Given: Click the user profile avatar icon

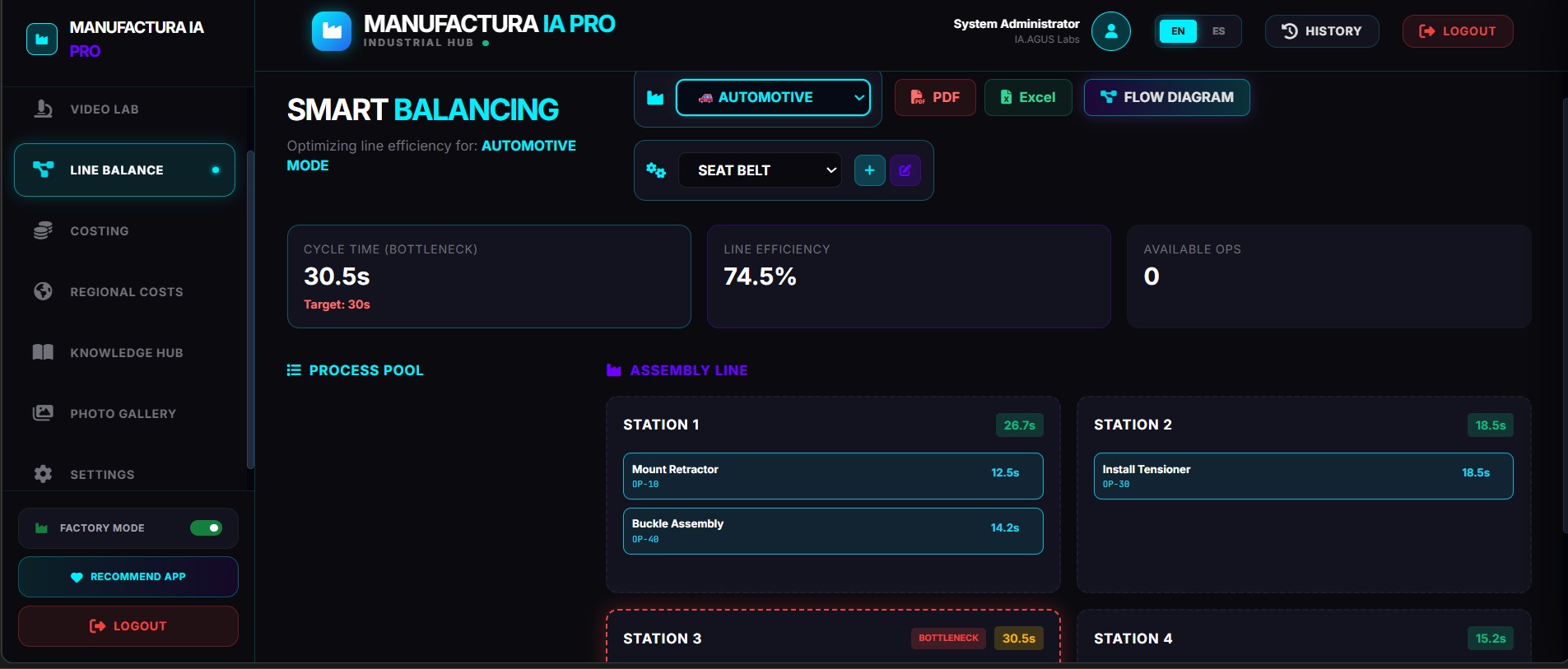Looking at the screenshot, I should pos(1110,31).
